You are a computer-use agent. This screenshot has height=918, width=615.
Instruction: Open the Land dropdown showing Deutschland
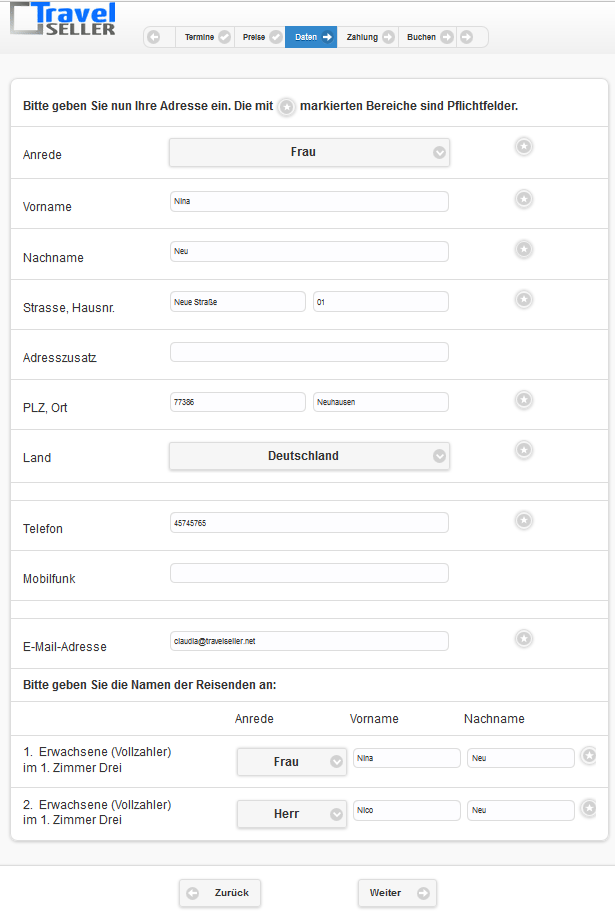pos(309,456)
